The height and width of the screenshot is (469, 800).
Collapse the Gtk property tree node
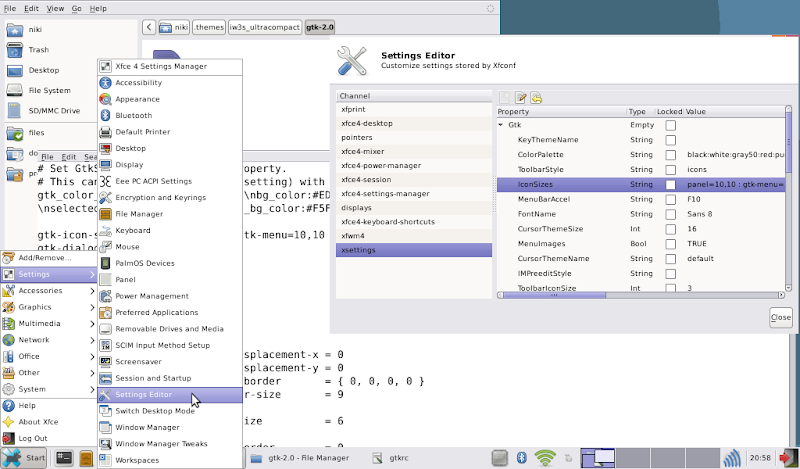click(501, 125)
